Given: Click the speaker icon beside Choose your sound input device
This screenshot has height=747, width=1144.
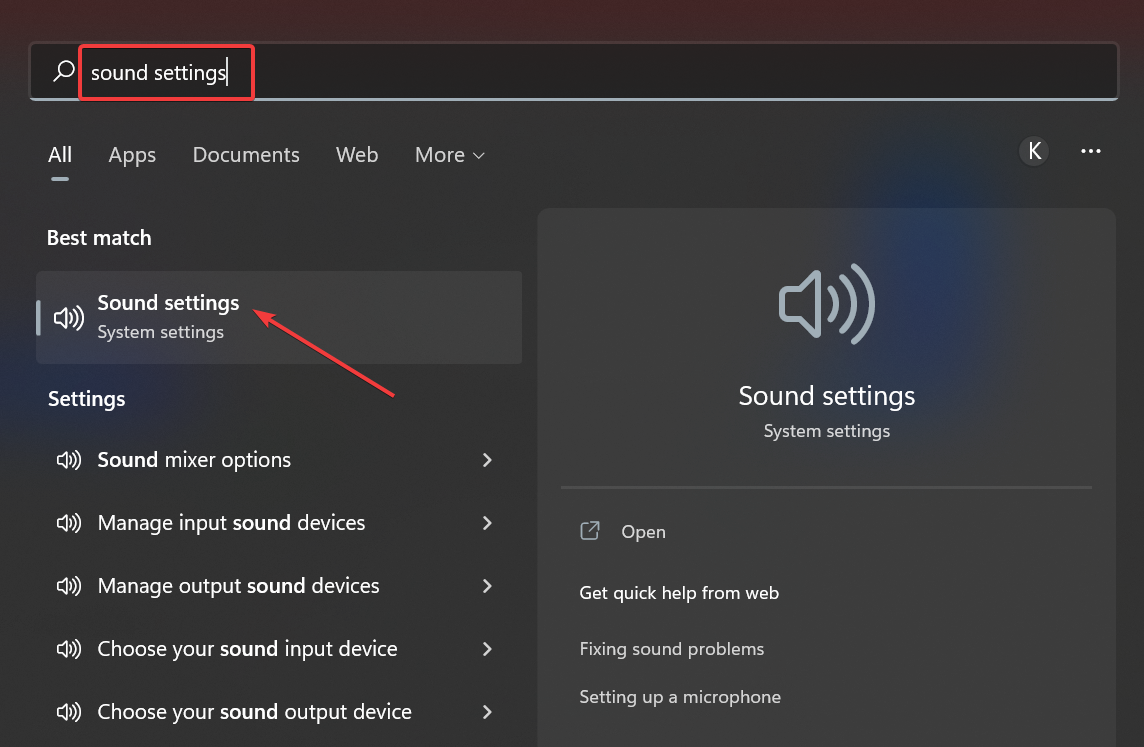Looking at the screenshot, I should click(68, 649).
